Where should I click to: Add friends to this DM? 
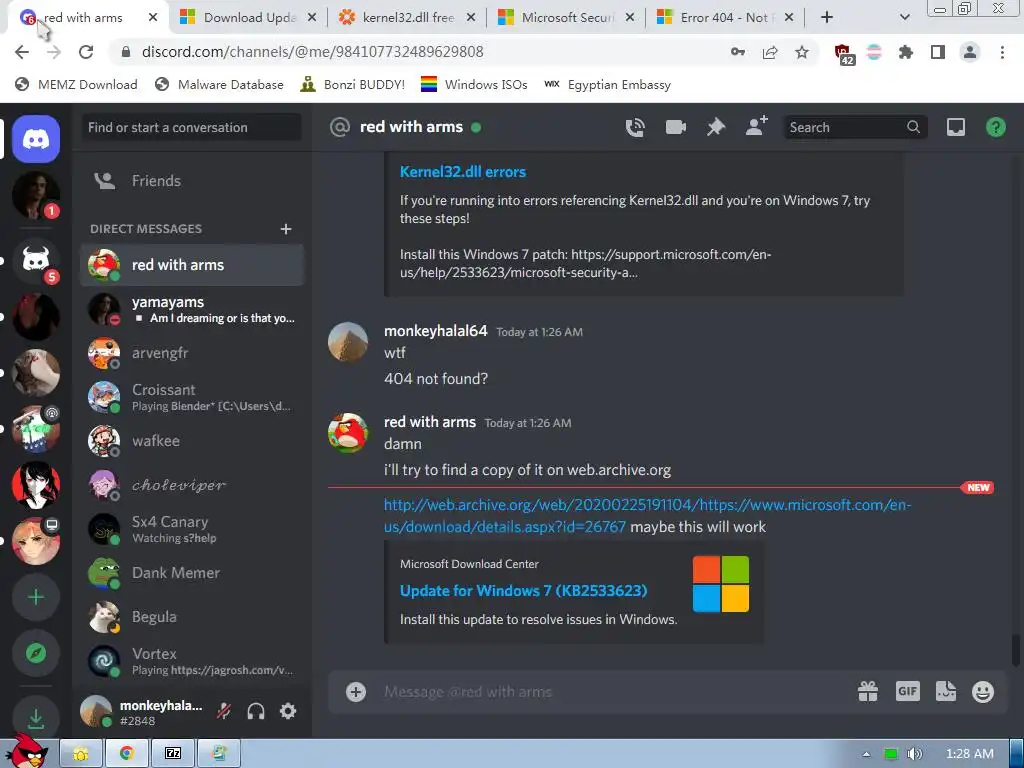[756, 126]
